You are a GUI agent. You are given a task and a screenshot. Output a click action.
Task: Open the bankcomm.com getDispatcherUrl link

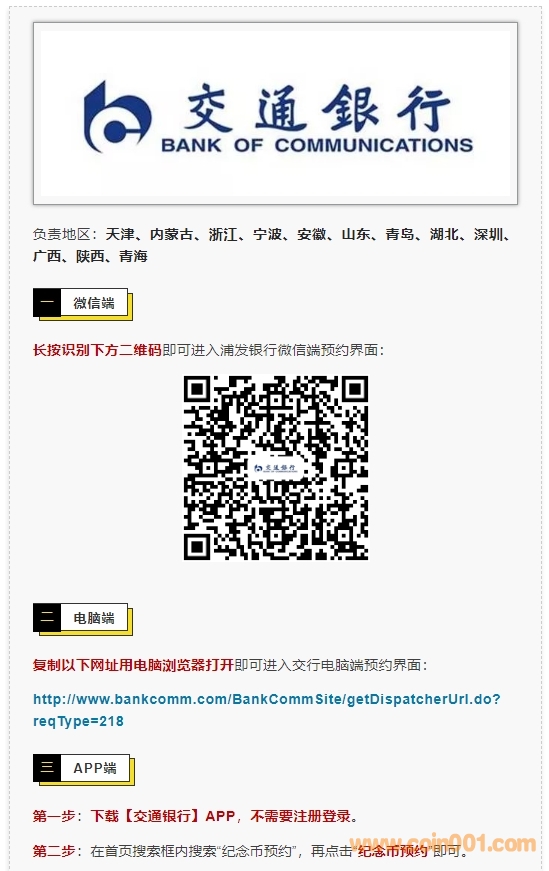(x=267, y=699)
